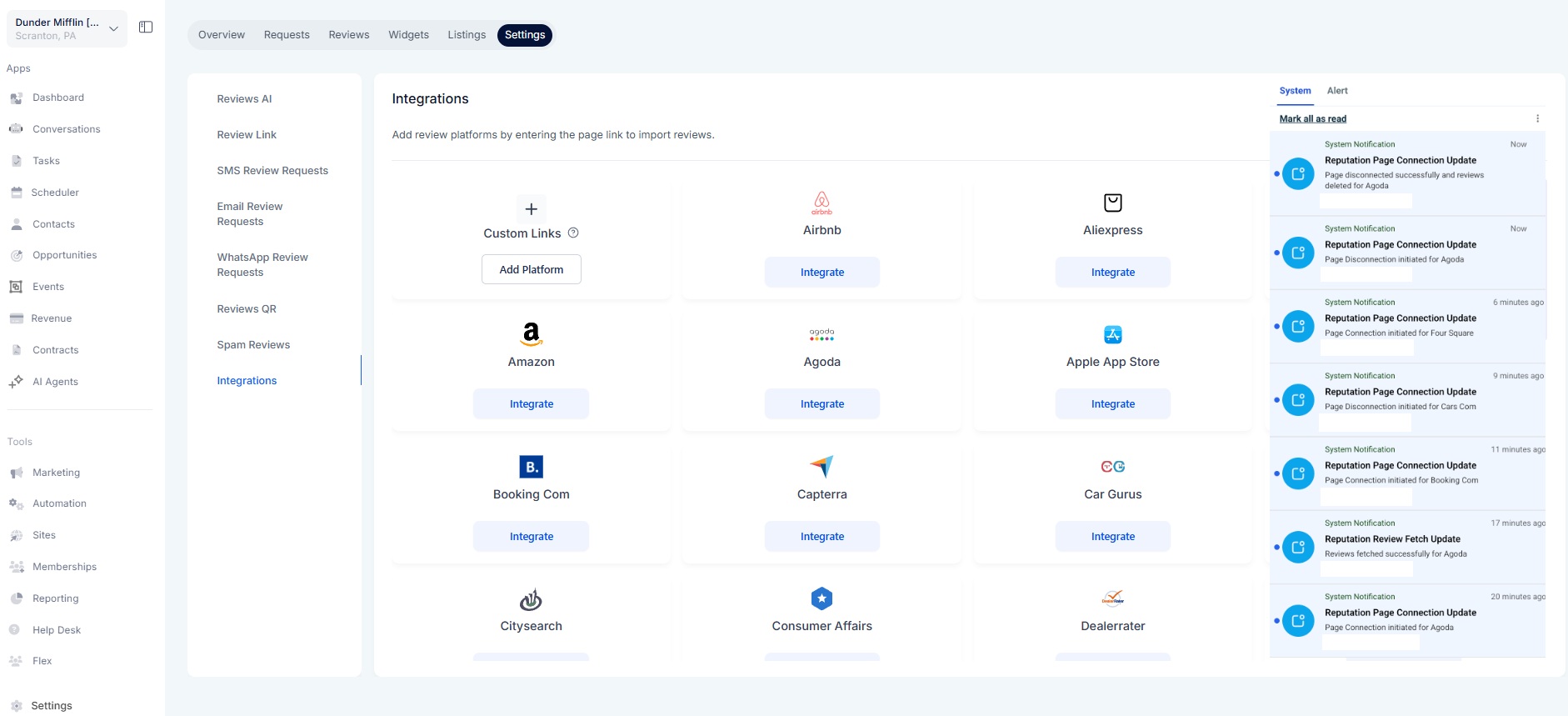Viewport: 1568px width, 716px height.
Task: Open the Contracts document icon
Action: (16, 350)
